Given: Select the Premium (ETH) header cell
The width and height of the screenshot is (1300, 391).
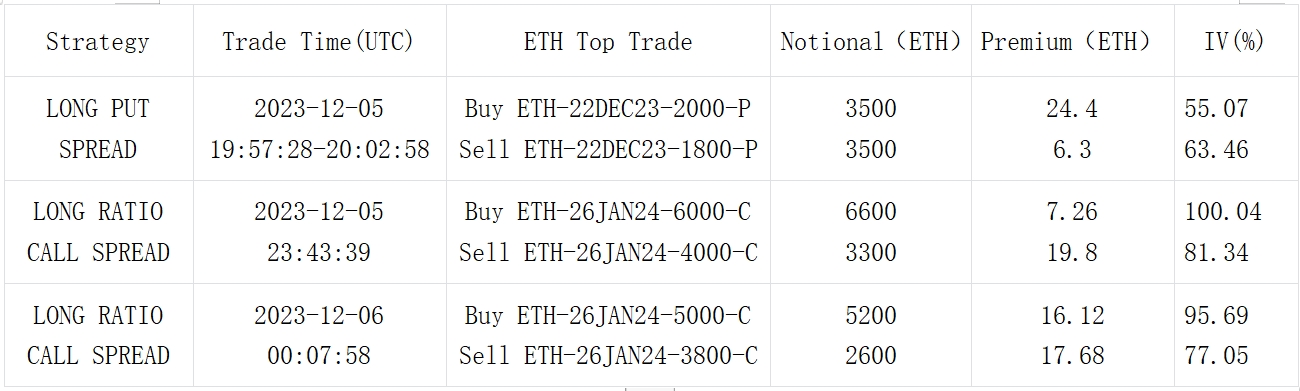Looking at the screenshot, I should point(1066,42).
